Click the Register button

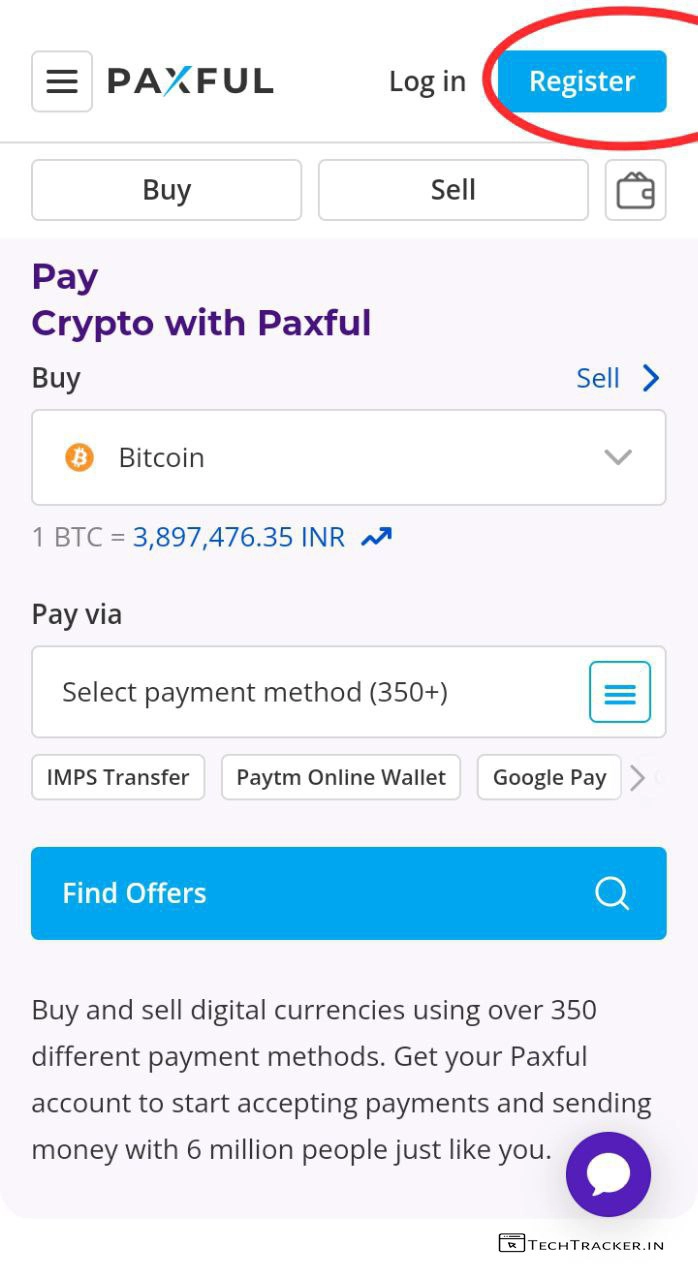[582, 82]
